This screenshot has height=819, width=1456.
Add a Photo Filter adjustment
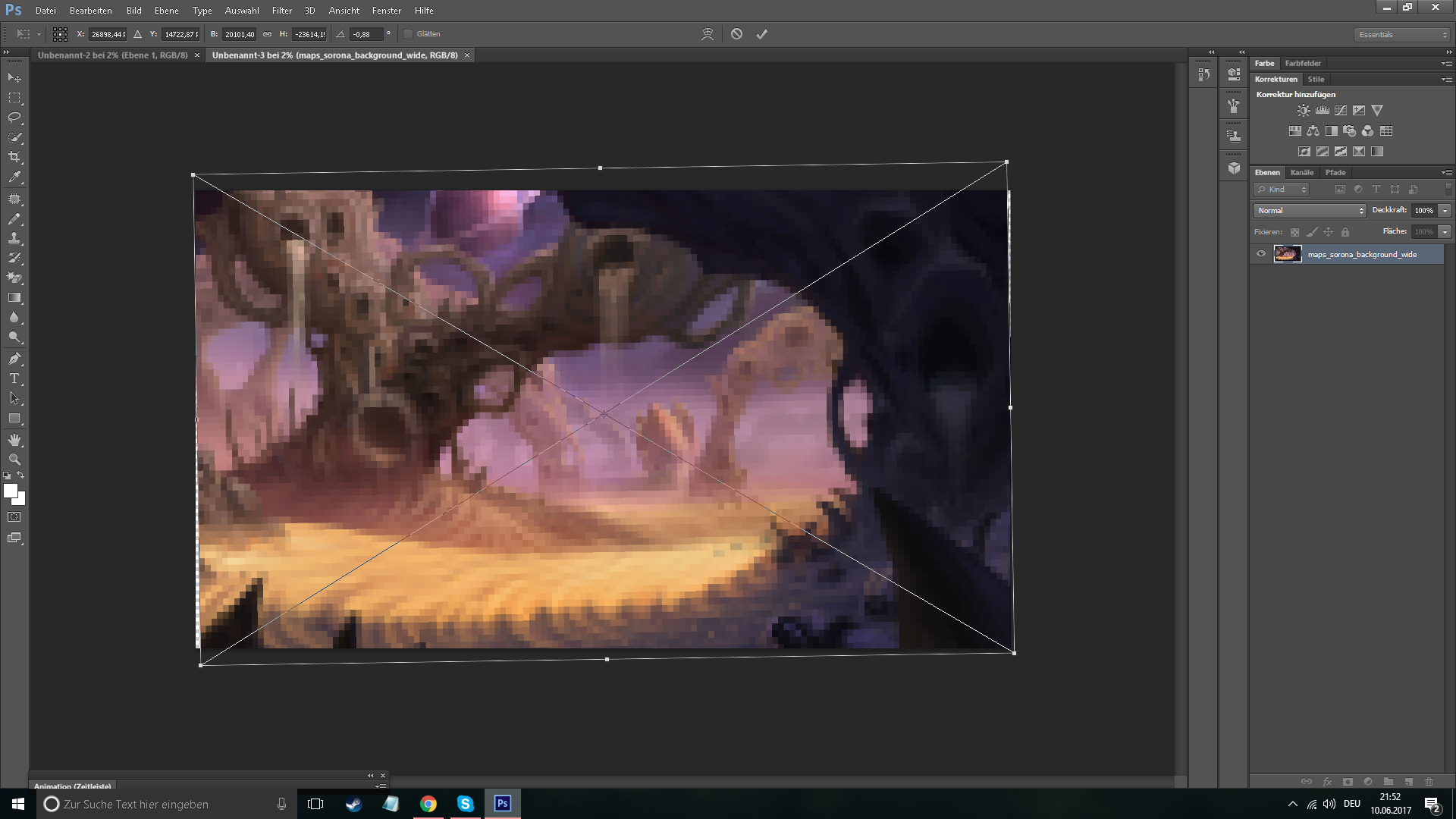1349,131
